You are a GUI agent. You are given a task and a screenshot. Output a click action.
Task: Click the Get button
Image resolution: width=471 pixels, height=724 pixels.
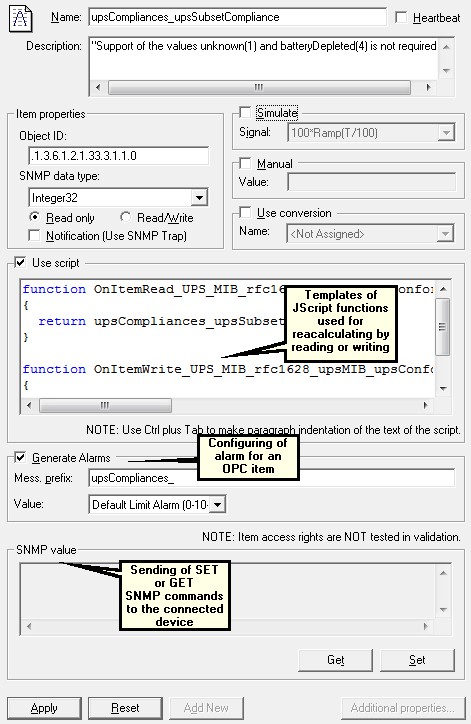click(x=336, y=660)
